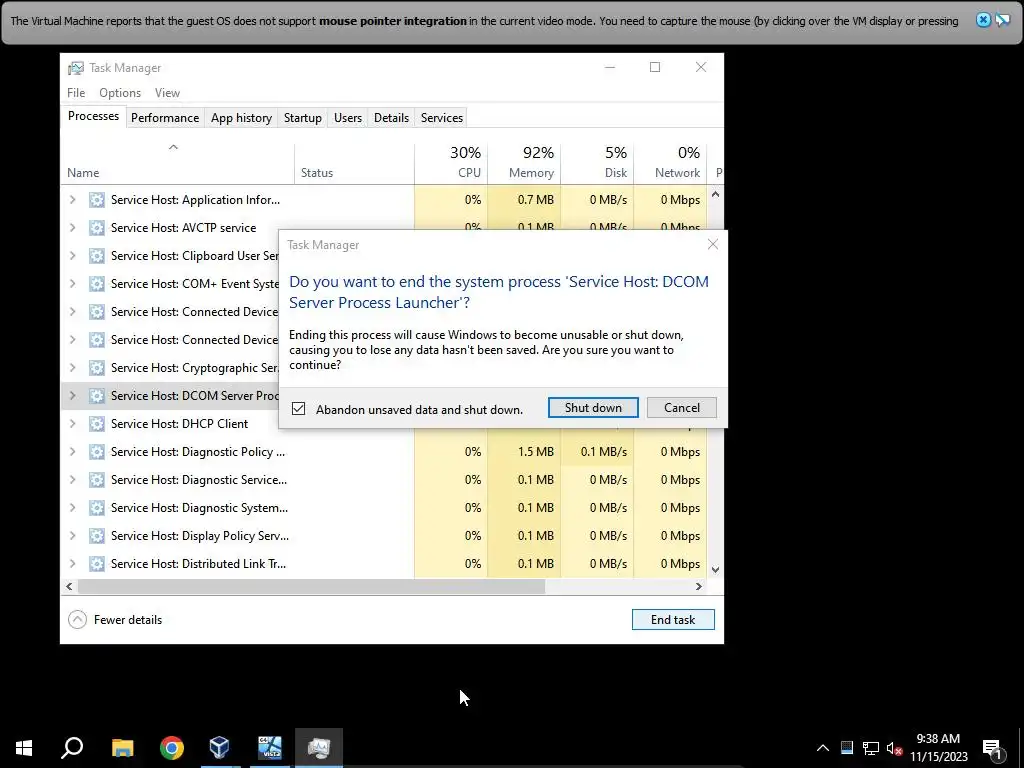
Task: Open VirtualBox from the taskbar
Action: point(219,748)
